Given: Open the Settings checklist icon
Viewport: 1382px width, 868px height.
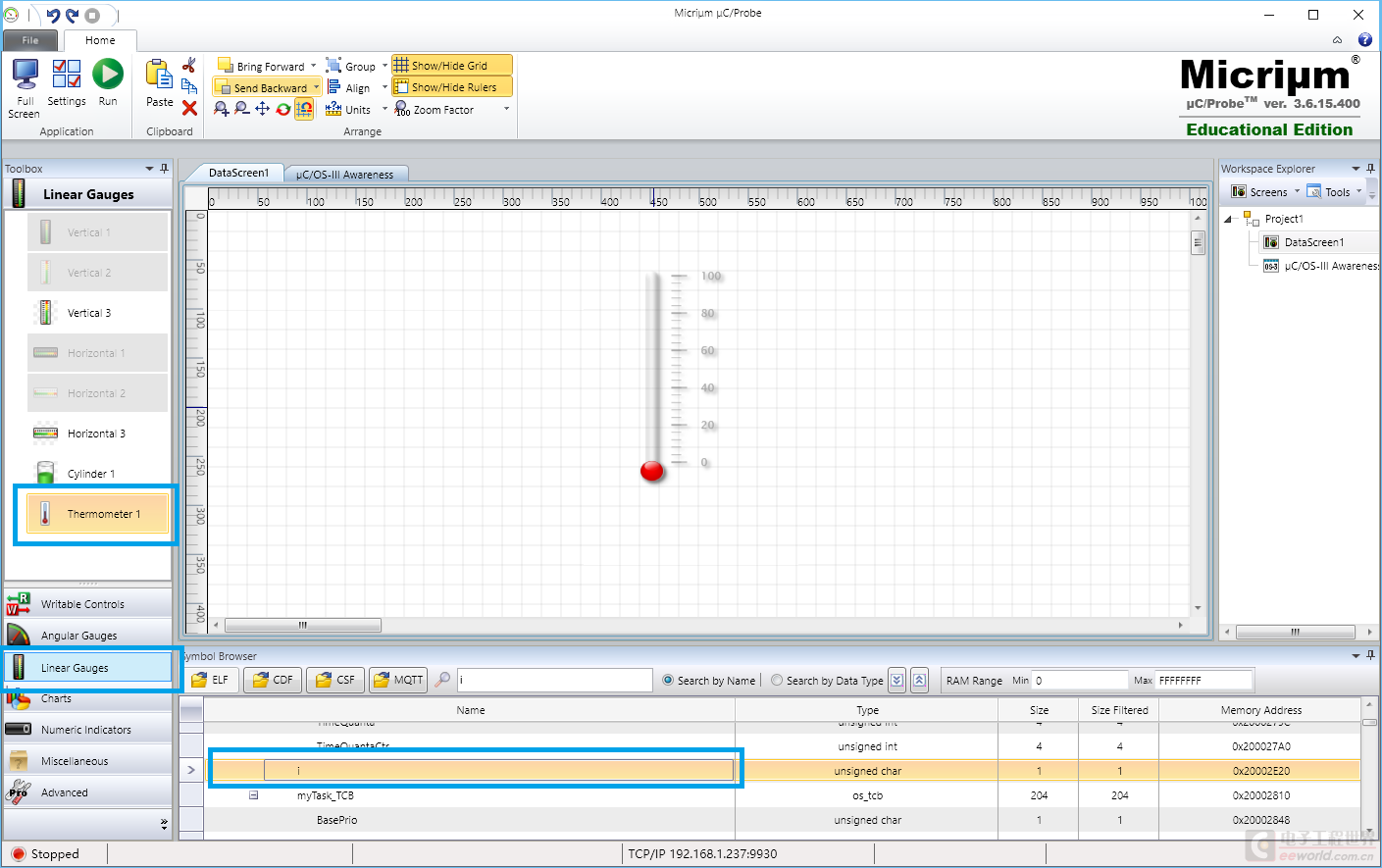Looking at the screenshot, I should coord(66,75).
